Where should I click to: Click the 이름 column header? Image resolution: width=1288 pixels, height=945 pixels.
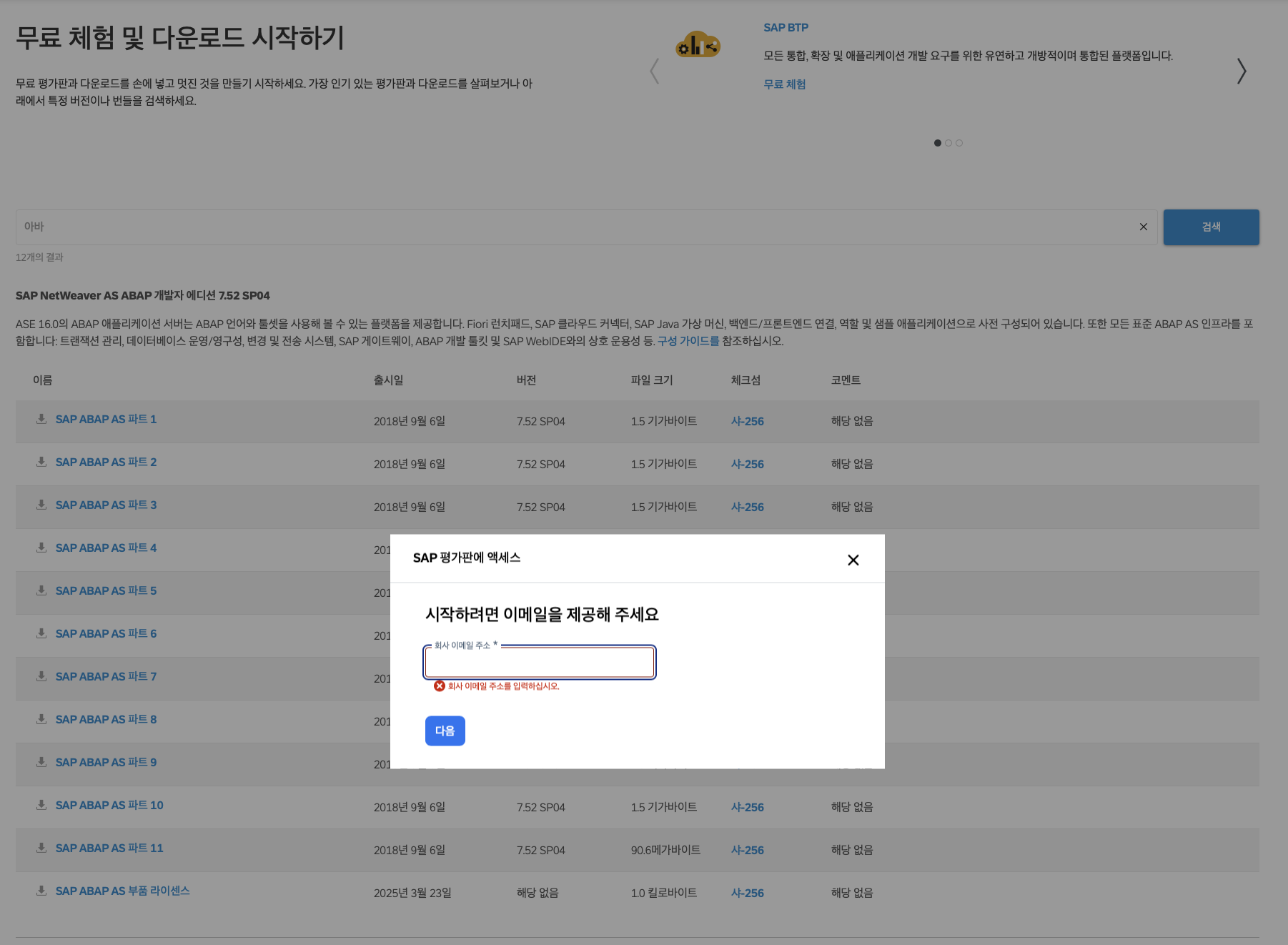(43, 380)
